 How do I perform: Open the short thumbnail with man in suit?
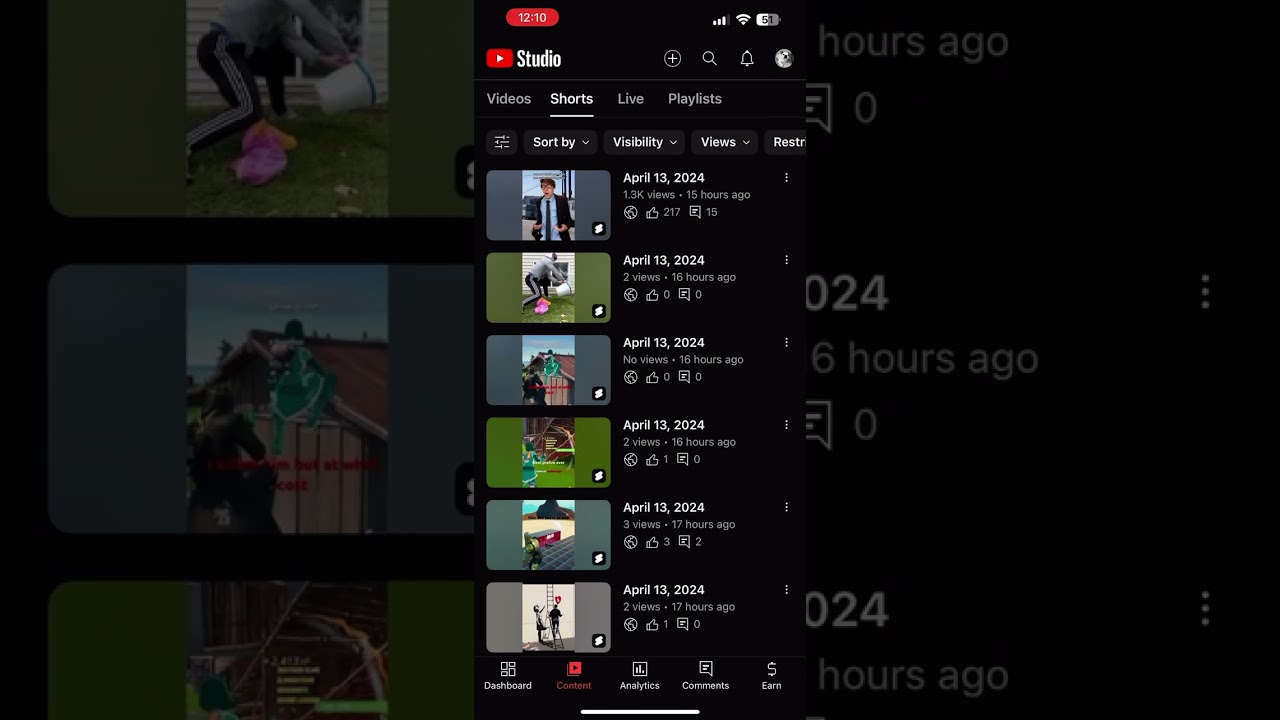[x=548, y=205]
